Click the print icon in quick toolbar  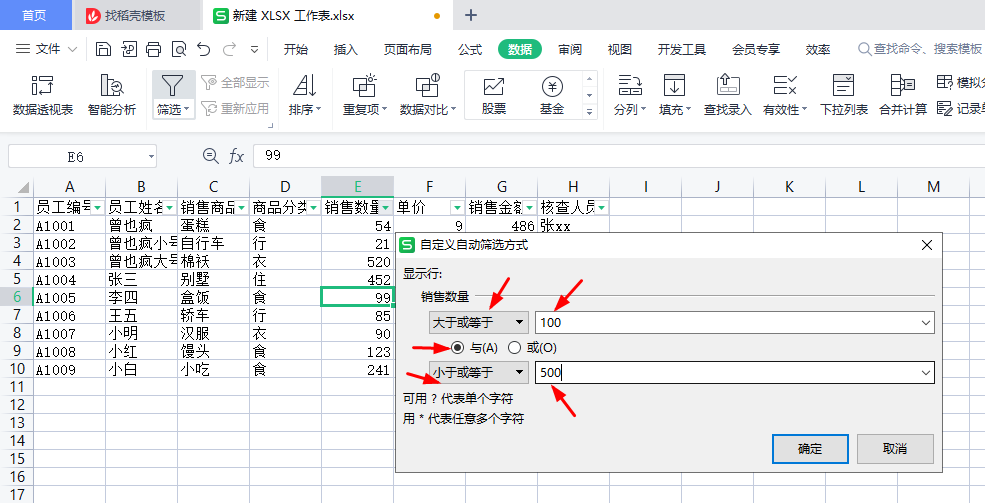[153, 49]
